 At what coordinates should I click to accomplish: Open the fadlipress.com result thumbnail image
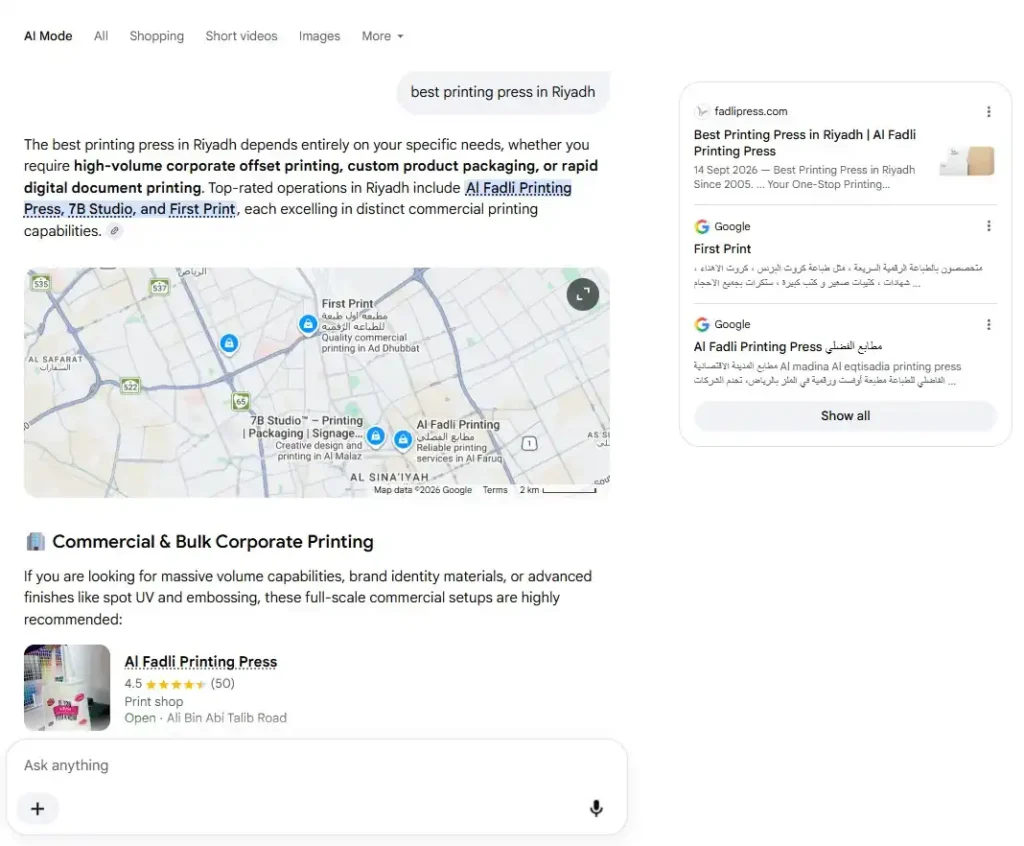point(967,161)
